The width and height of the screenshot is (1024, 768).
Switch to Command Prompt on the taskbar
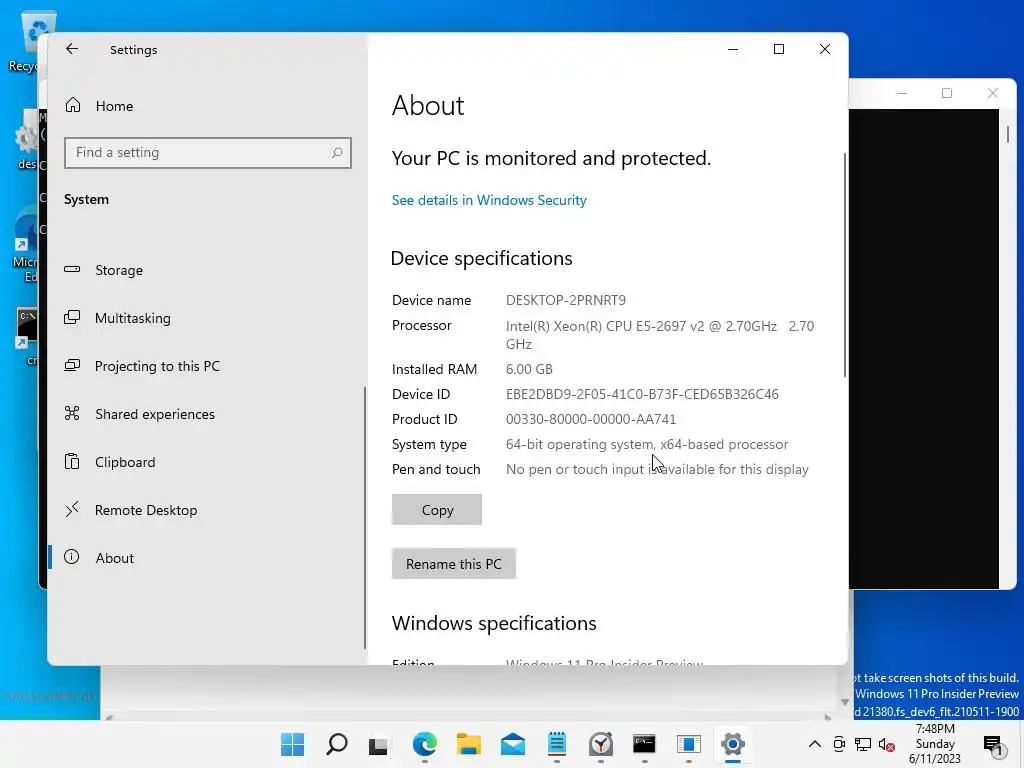pos(645,744)
